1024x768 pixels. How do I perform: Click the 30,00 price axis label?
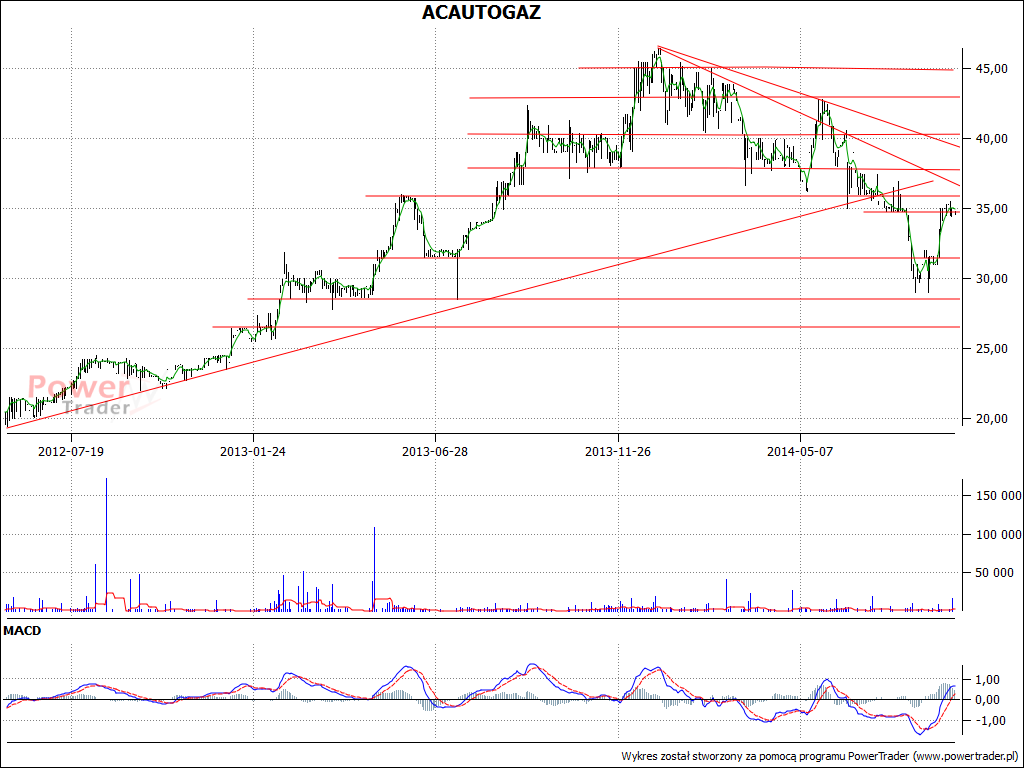(x=990, y=279)
